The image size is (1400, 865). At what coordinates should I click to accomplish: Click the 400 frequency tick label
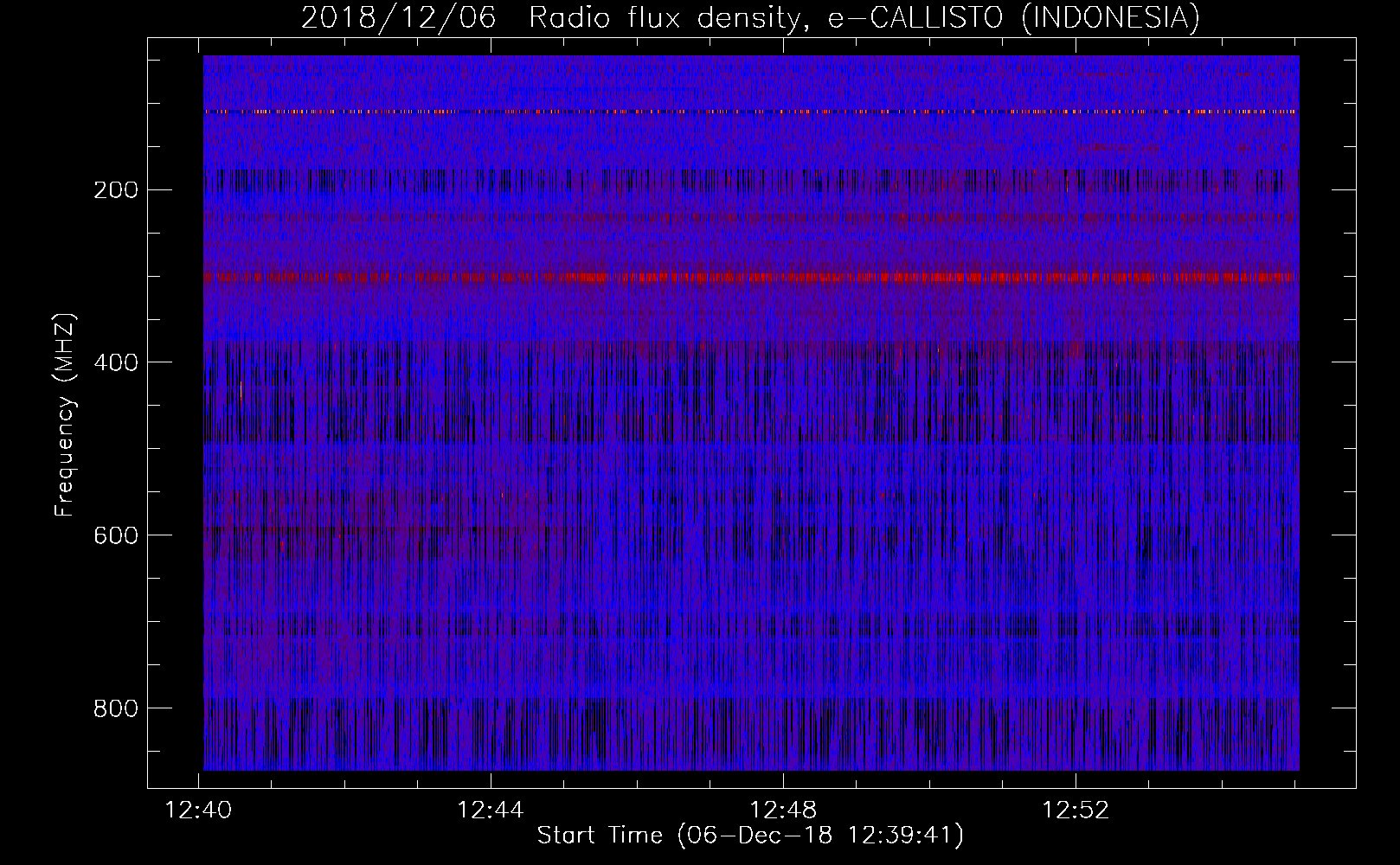(x=116, y=363)
